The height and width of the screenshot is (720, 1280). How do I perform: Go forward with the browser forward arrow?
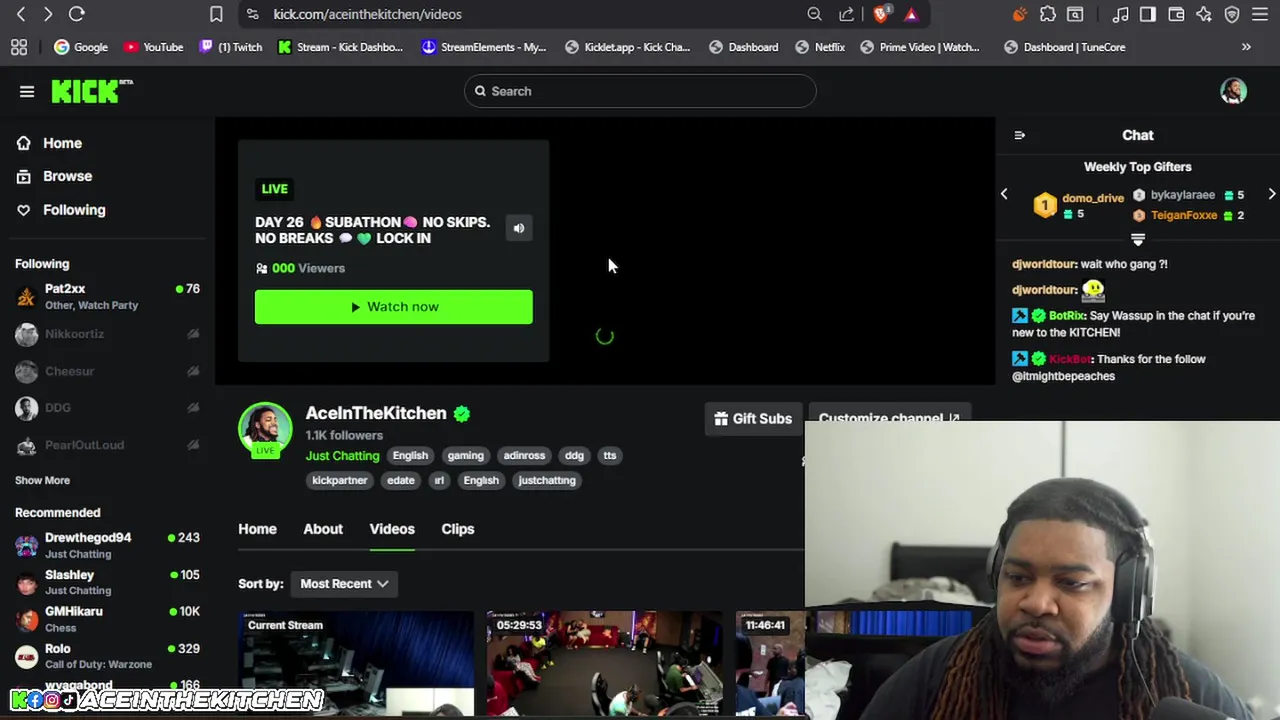(47, 14)
